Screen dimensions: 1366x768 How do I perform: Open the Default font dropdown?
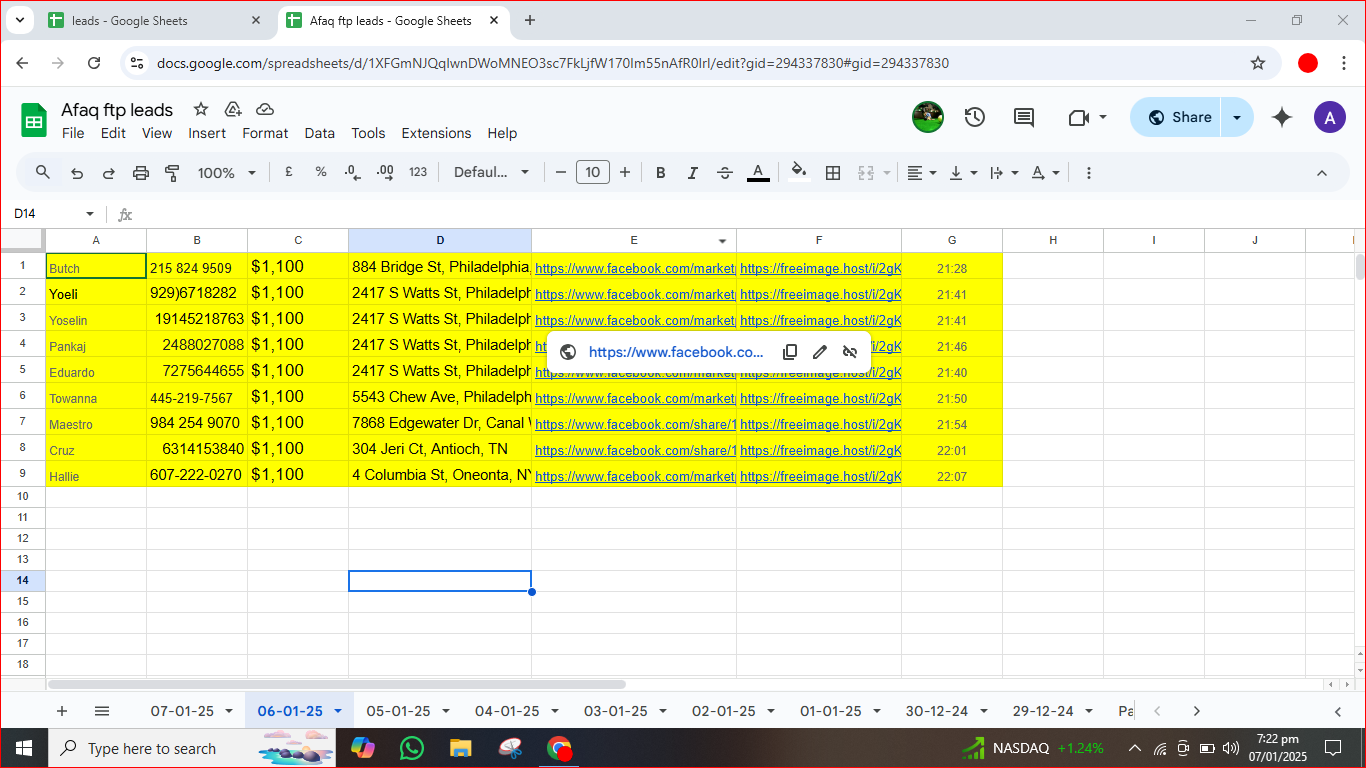(x=491, y=172)
